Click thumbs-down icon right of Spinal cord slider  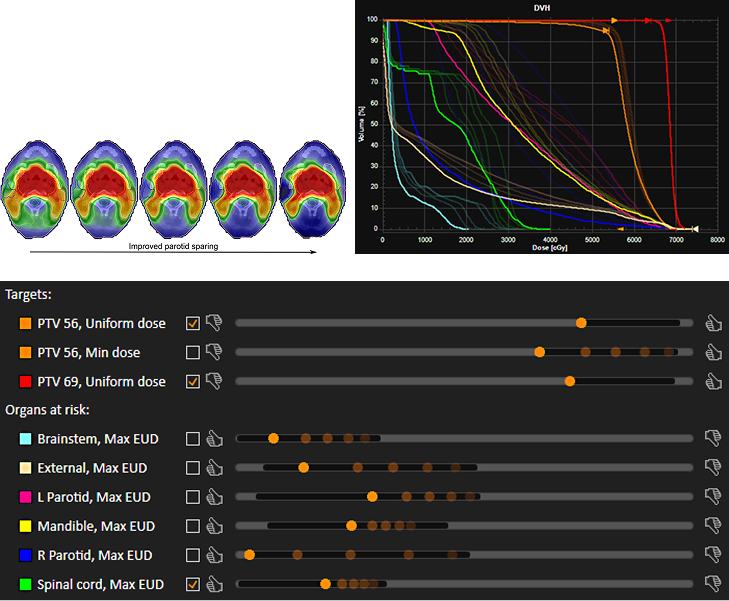(713, 583)
